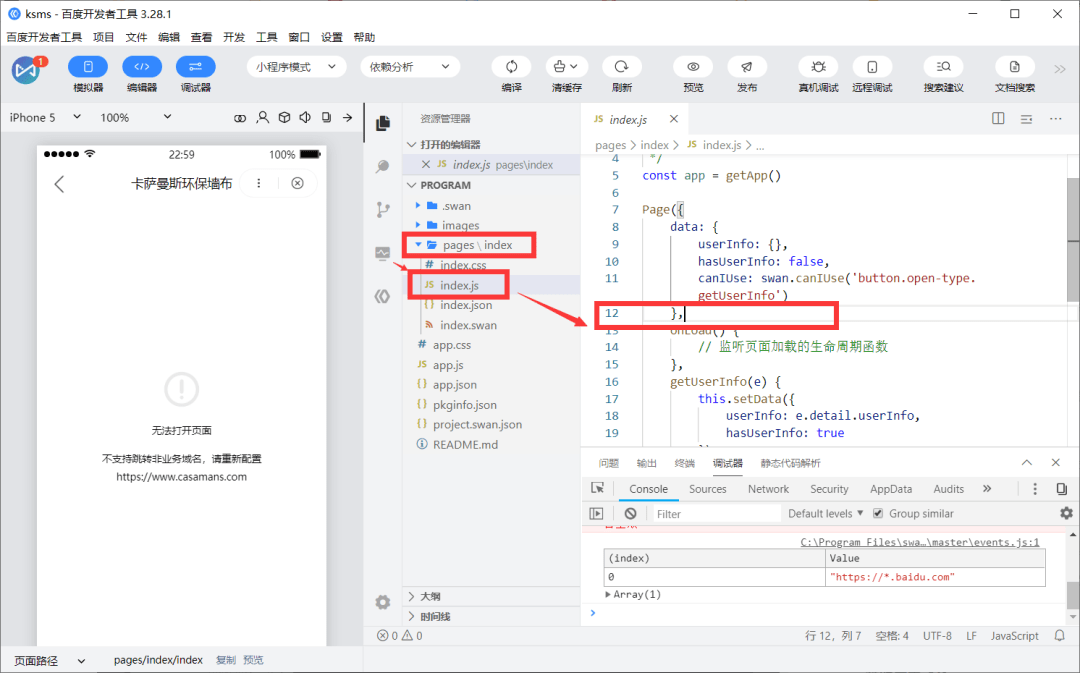The width and height of the screenshot is (1080, 673).
Task: Toggle the Group similar checkbox
Action: tap(878, 514)
